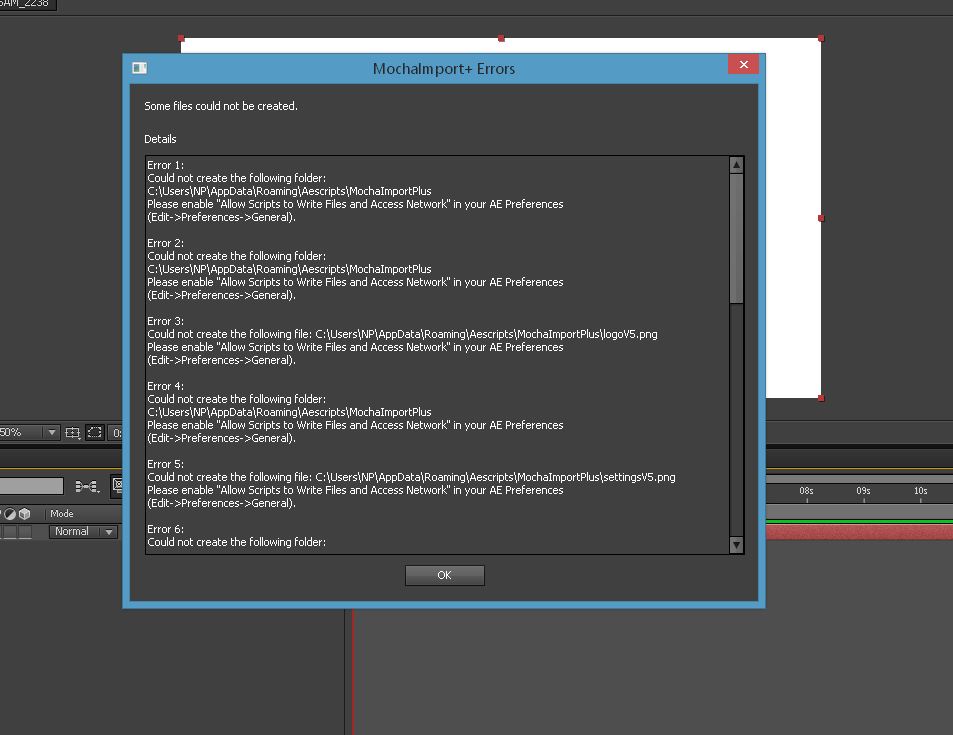Click the top-left red layer handle
The width and height of the screenshot is (953, 735).
181,38
